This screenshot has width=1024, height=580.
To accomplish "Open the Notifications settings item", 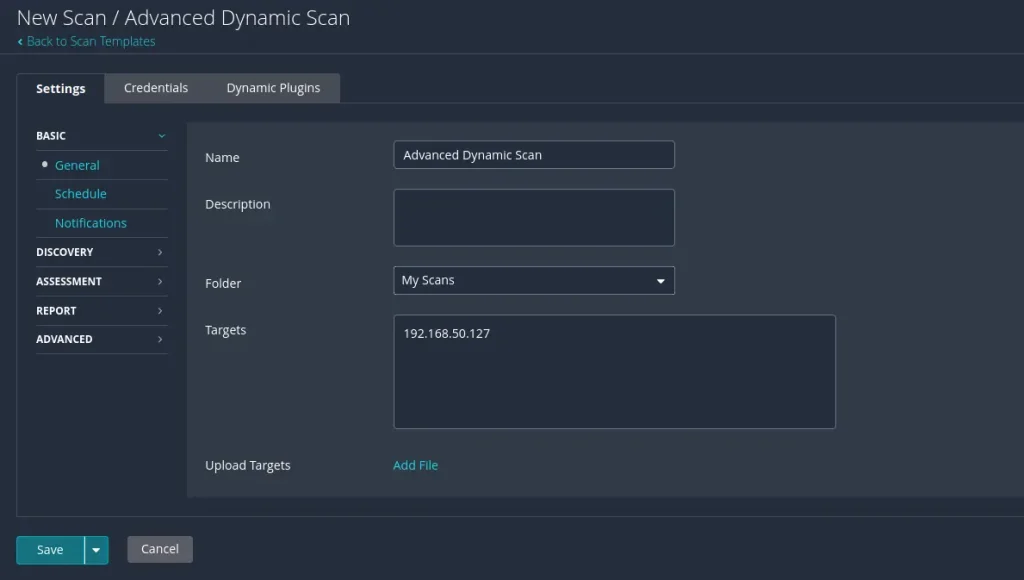I will 91,223.
